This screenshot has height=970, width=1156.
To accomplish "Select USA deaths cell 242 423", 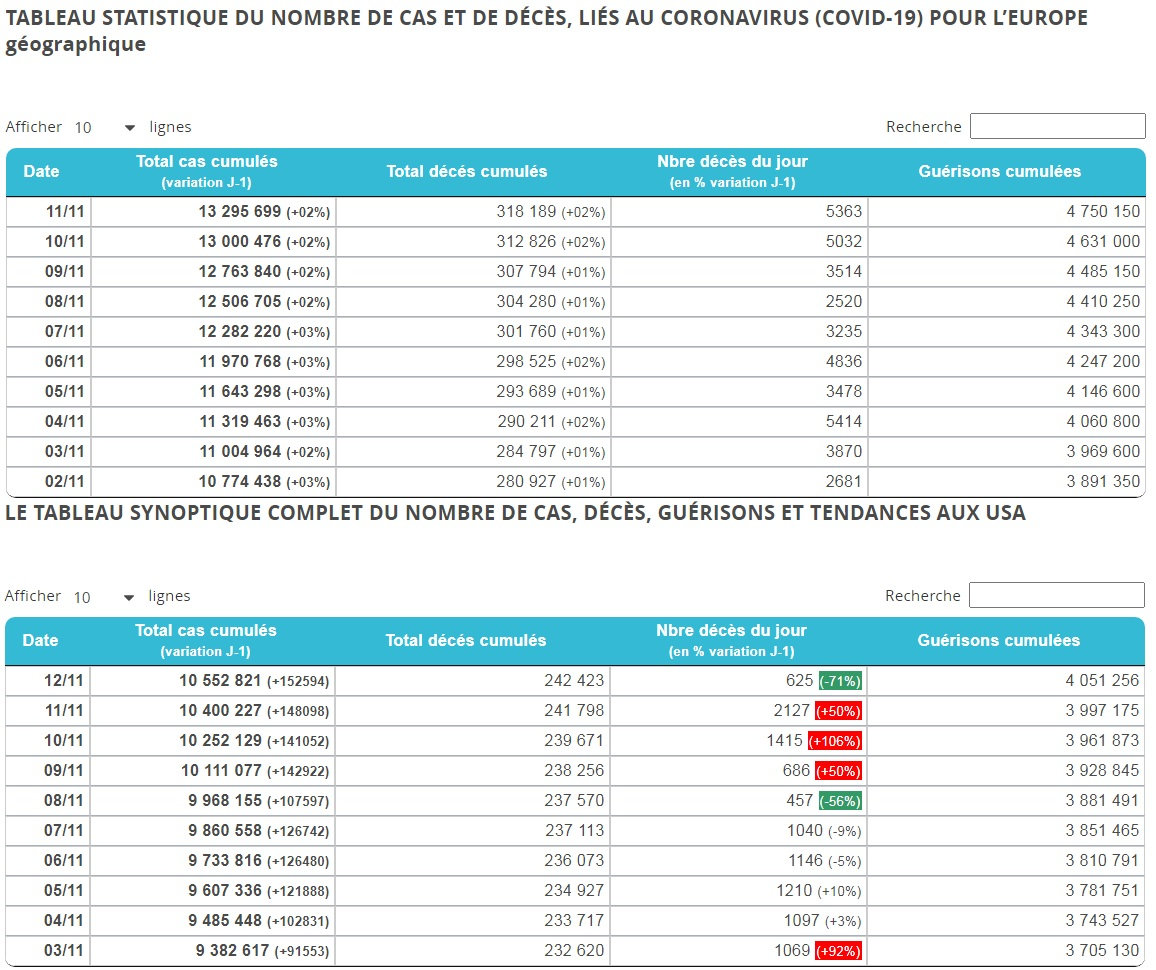I will click(x=473, y=680).
